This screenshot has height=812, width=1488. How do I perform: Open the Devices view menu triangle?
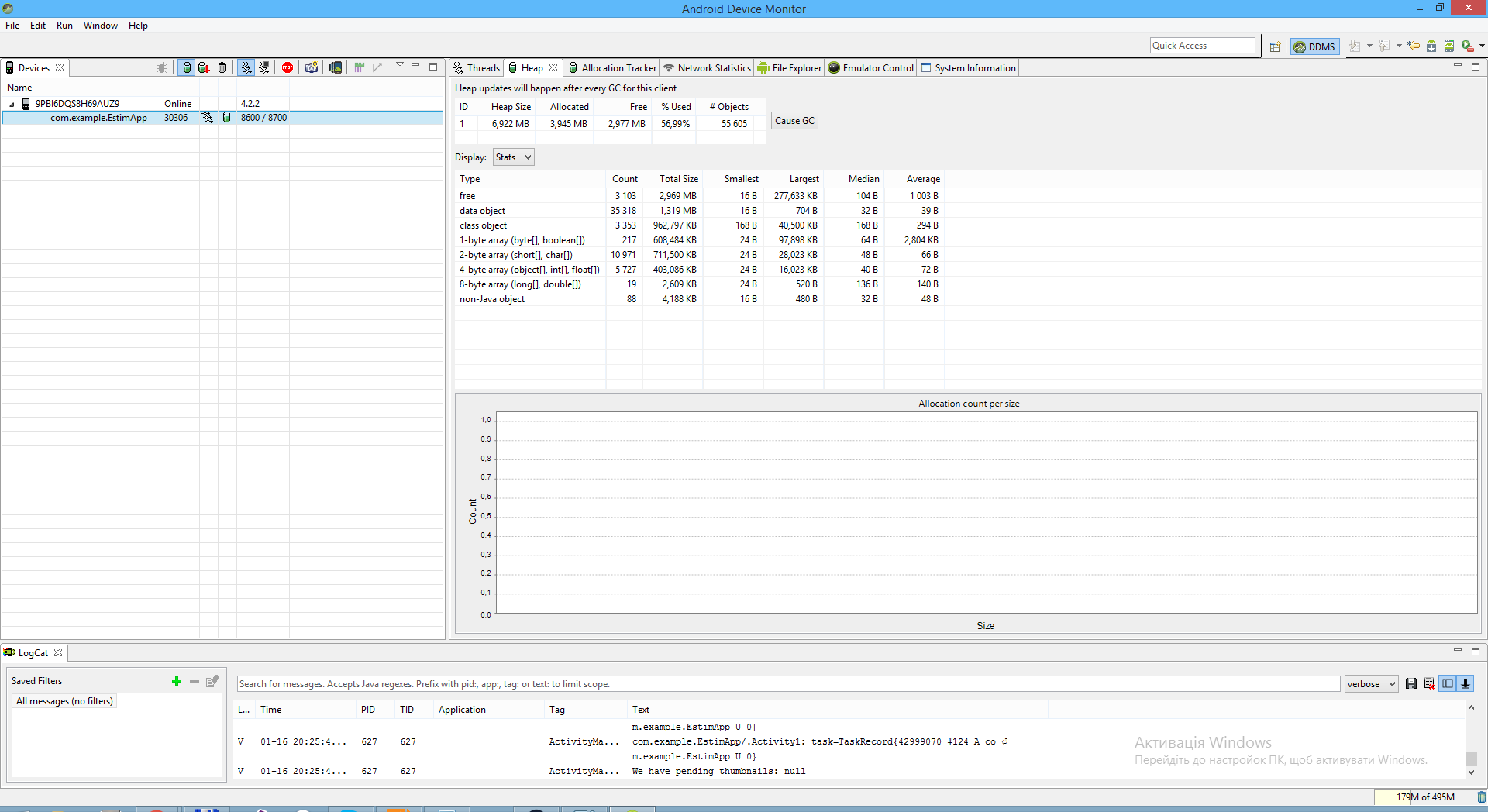(x=400, y=65)
